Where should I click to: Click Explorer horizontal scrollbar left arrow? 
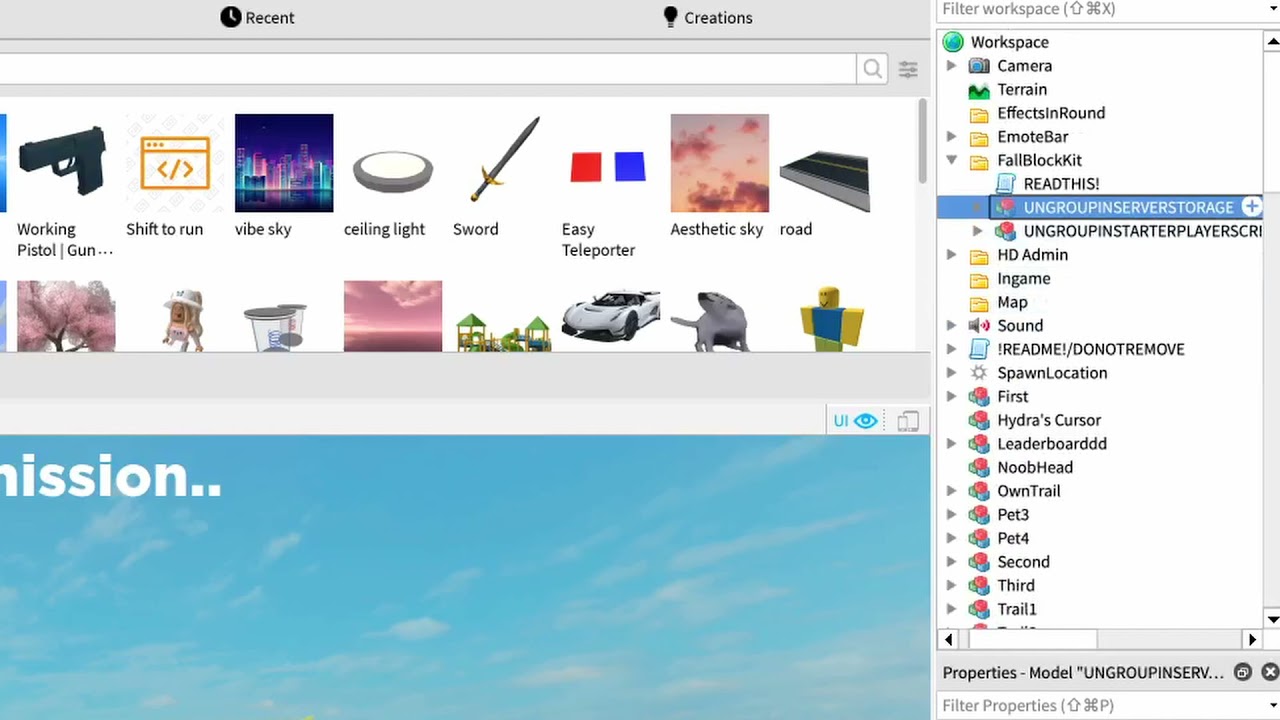click(948, 639)
